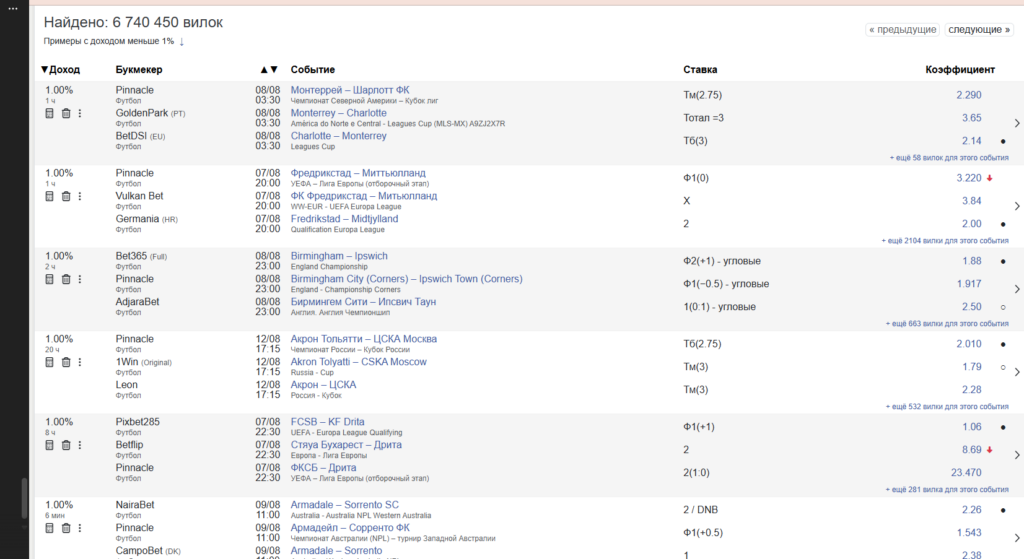The height and width of the screenshot is (559, 1024).
Task: Open the ellipsis menu in the dark sidebar
Action: tap(12, 8)
